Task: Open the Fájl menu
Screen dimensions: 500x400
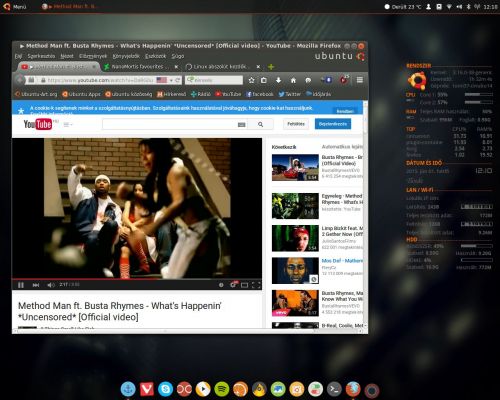Action: pyautogui.click(x=18, y=56)
